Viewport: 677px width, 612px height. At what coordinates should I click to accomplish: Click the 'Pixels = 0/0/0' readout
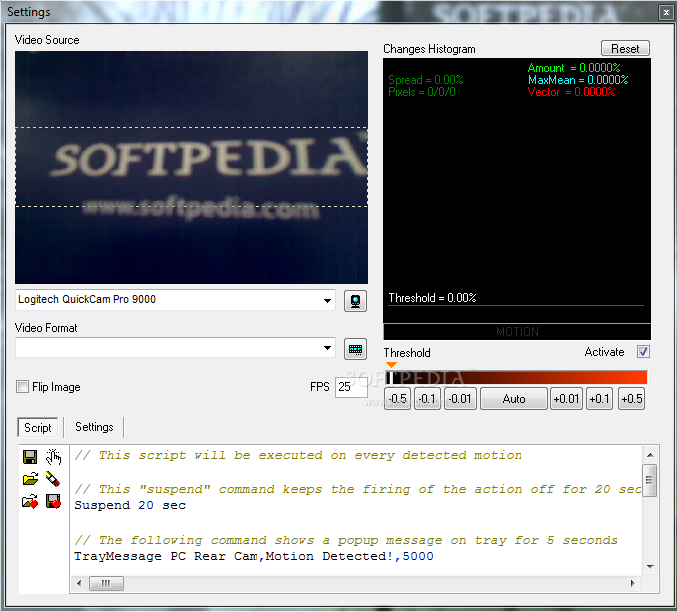click(x=422, y=92)
